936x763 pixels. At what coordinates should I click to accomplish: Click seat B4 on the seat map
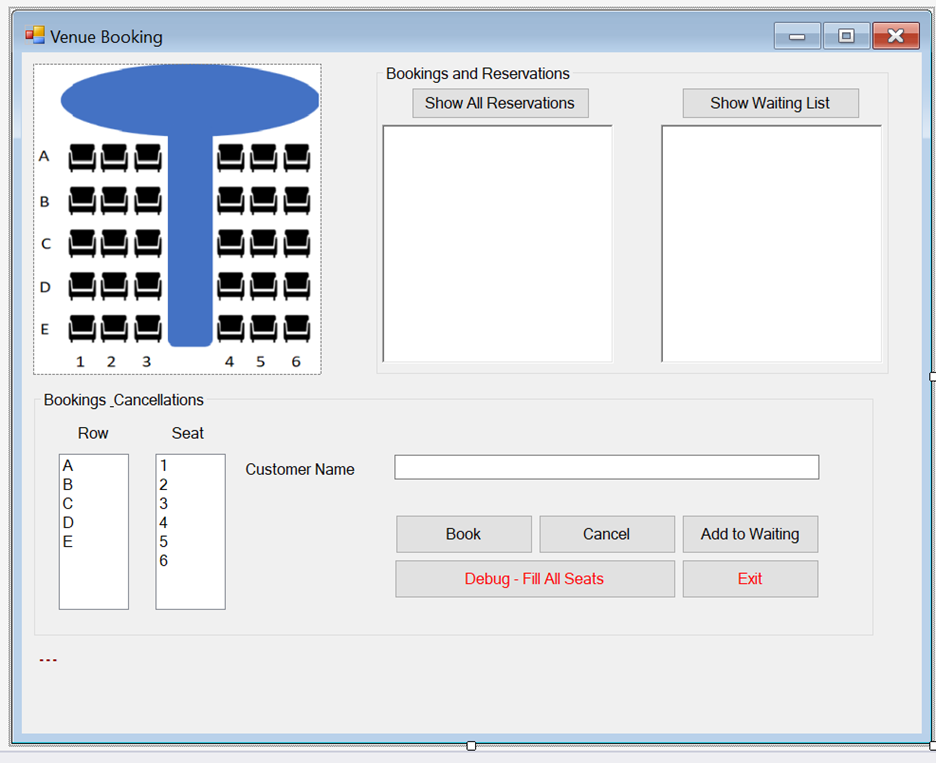point(229,200)
